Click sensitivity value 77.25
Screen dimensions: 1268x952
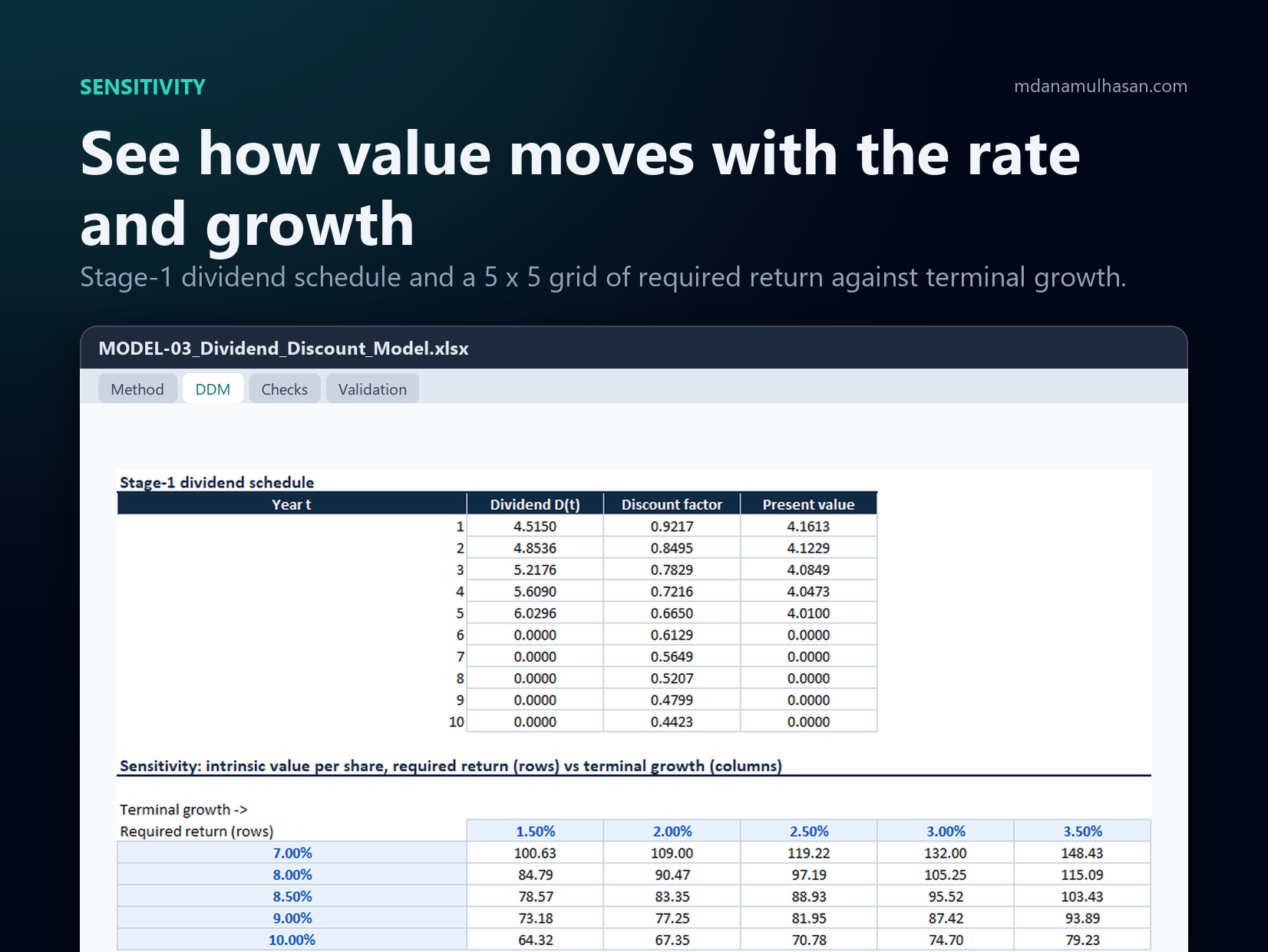tap(672, 918)
